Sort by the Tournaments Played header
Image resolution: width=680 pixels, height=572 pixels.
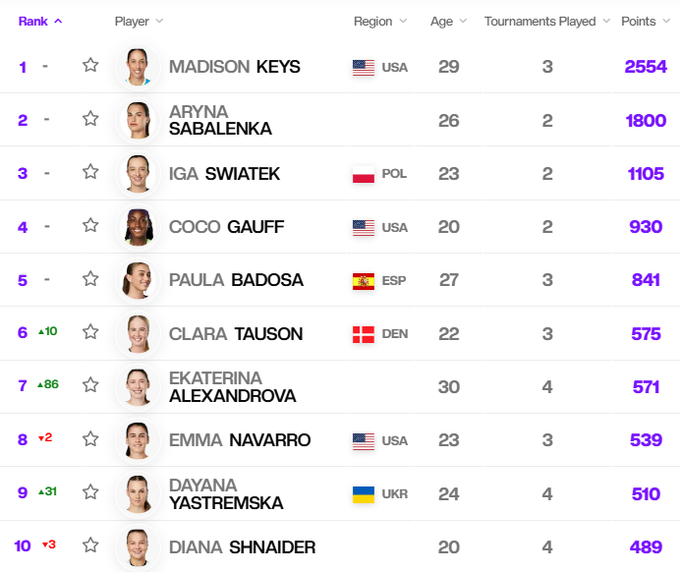click(x=547, y=21)
